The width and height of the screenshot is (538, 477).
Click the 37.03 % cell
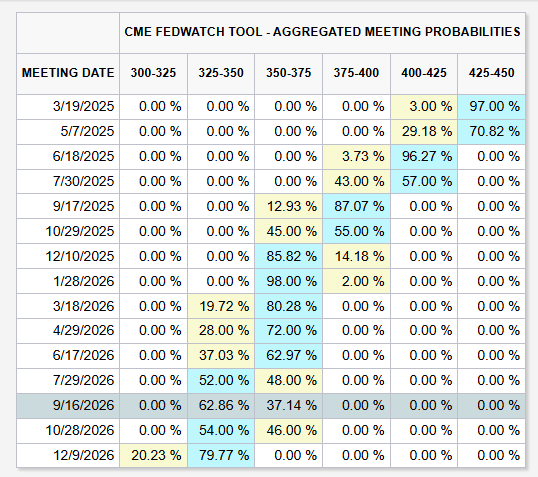coord(221,356)
